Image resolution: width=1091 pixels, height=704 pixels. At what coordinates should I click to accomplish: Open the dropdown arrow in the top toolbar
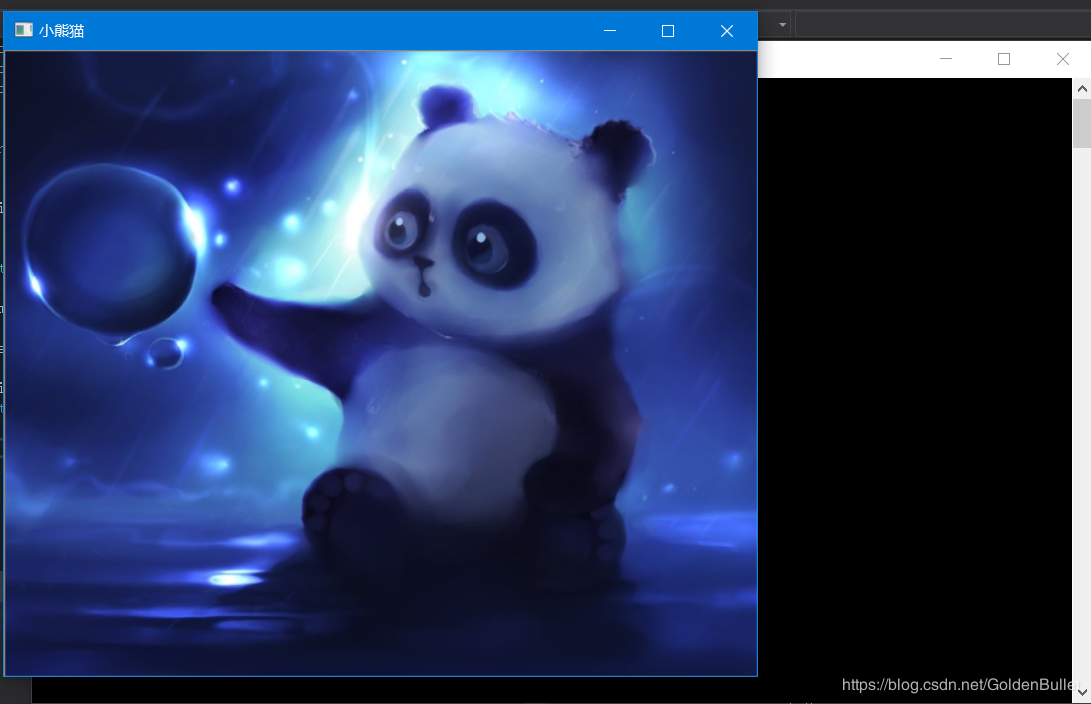783,25
